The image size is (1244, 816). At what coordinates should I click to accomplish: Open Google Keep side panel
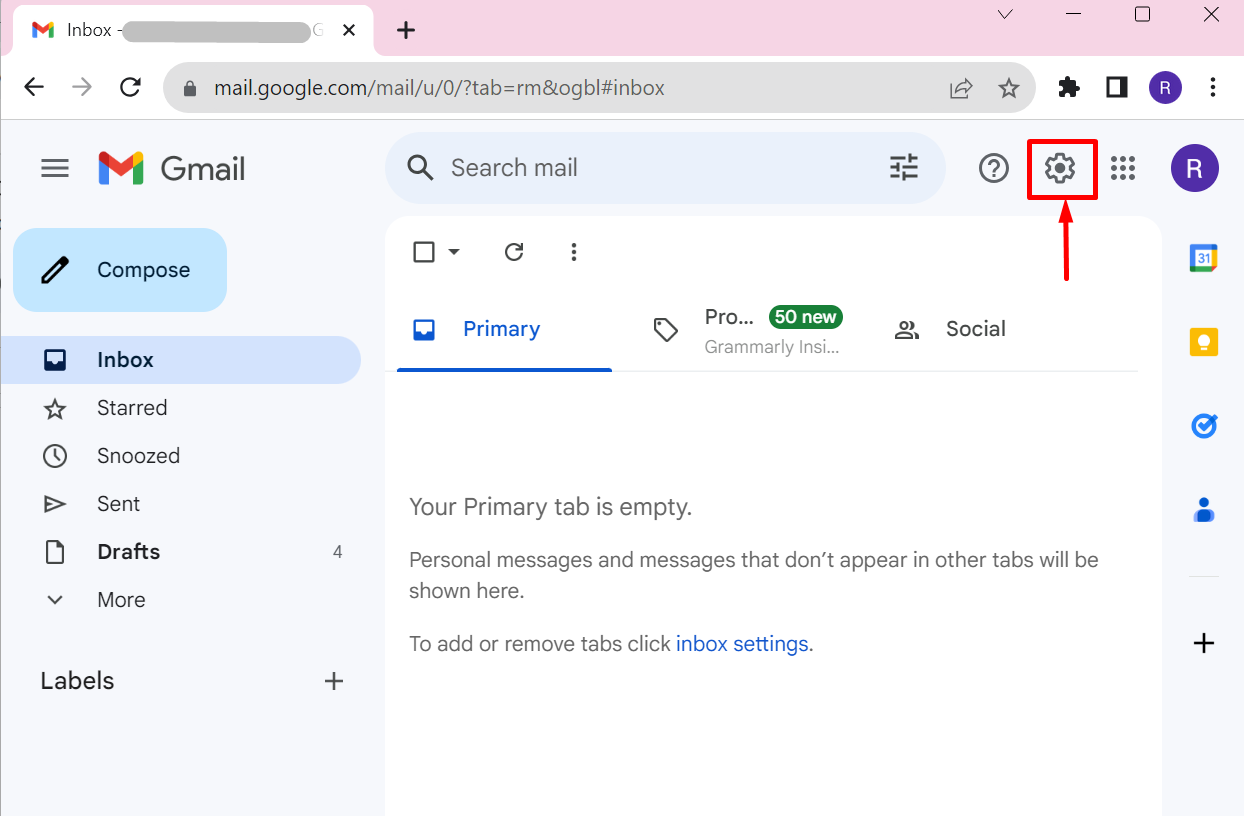pyautogui.click(x=1203, y=342)
